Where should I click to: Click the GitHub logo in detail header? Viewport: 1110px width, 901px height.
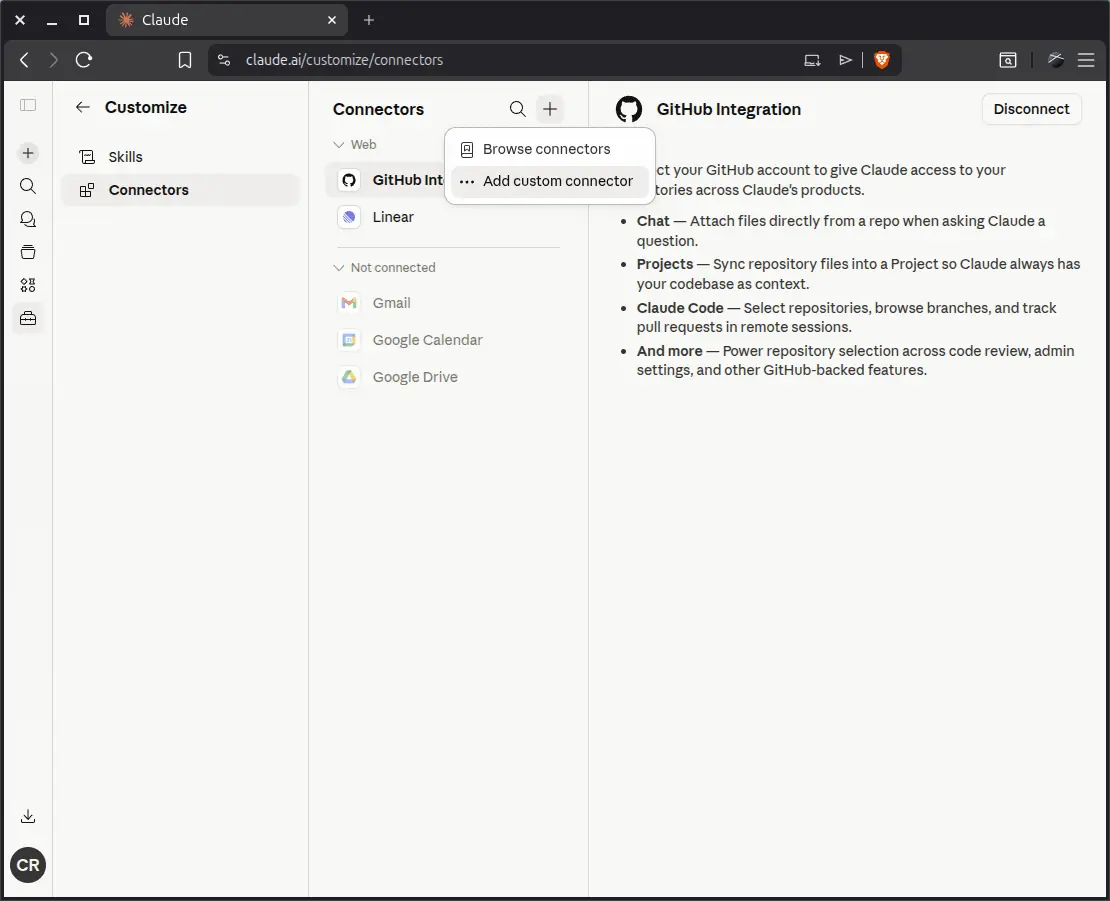[x=629, y=109]
